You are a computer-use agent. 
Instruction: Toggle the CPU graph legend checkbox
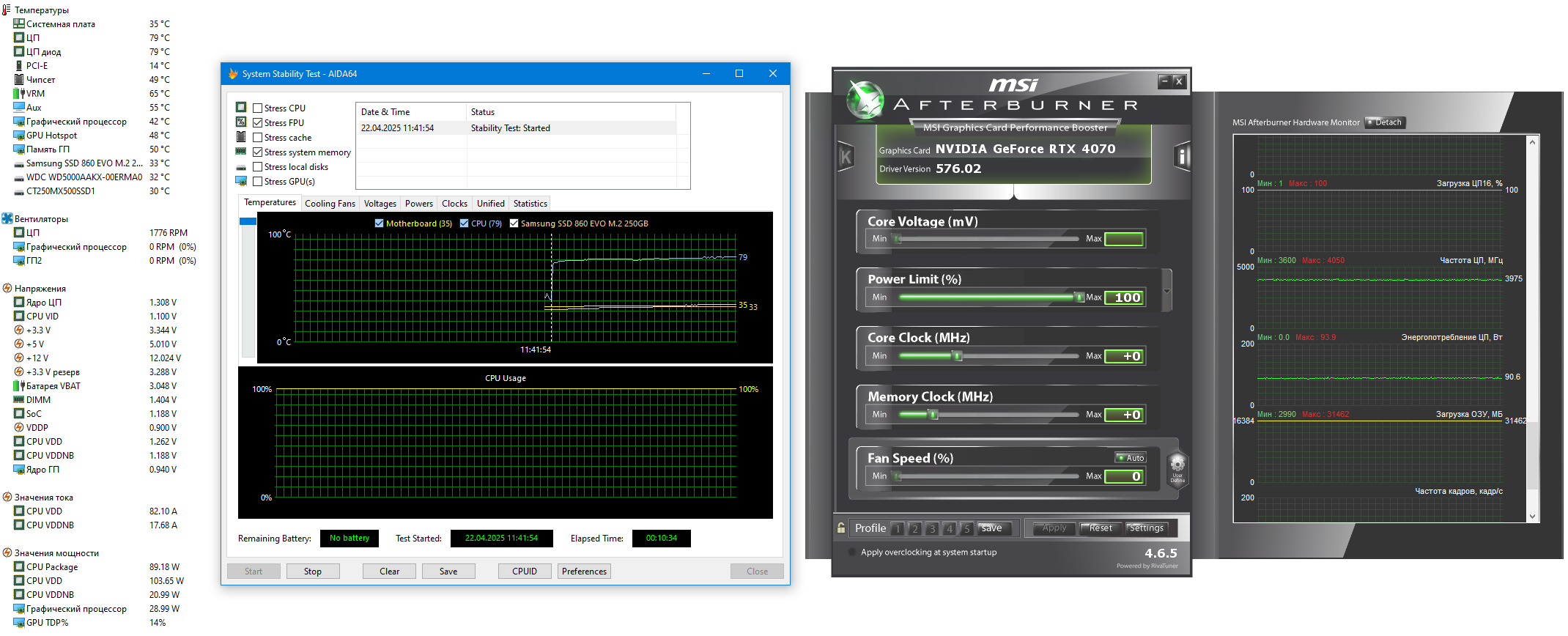[464, 223]
